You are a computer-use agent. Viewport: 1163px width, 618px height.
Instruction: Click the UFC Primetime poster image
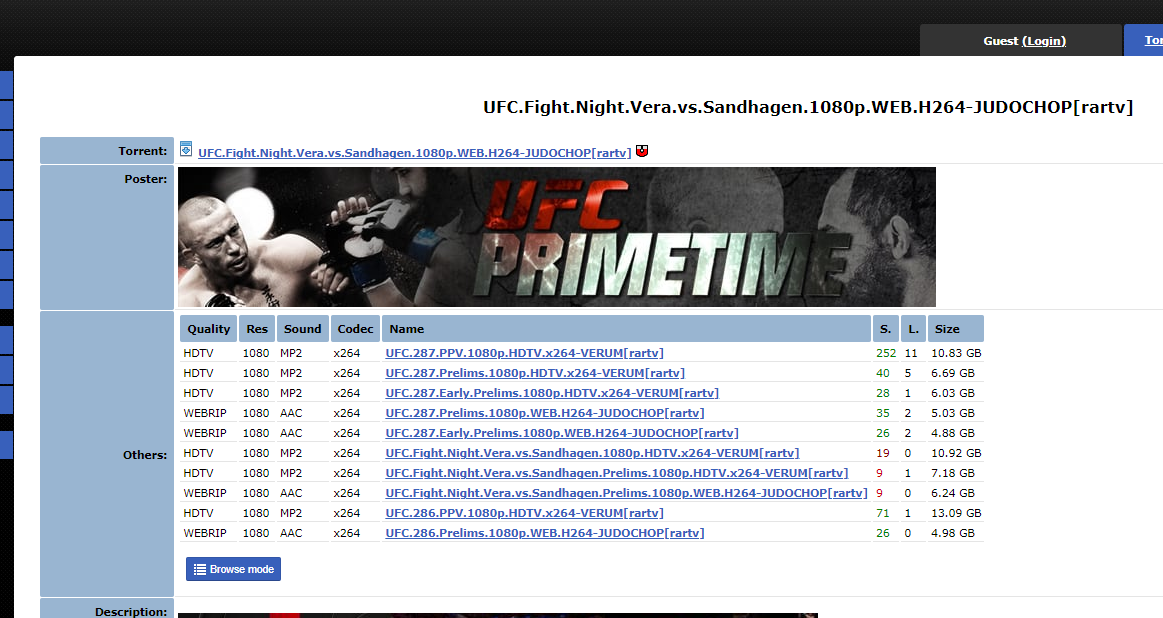pyautogui.click(x=557, y=237)
